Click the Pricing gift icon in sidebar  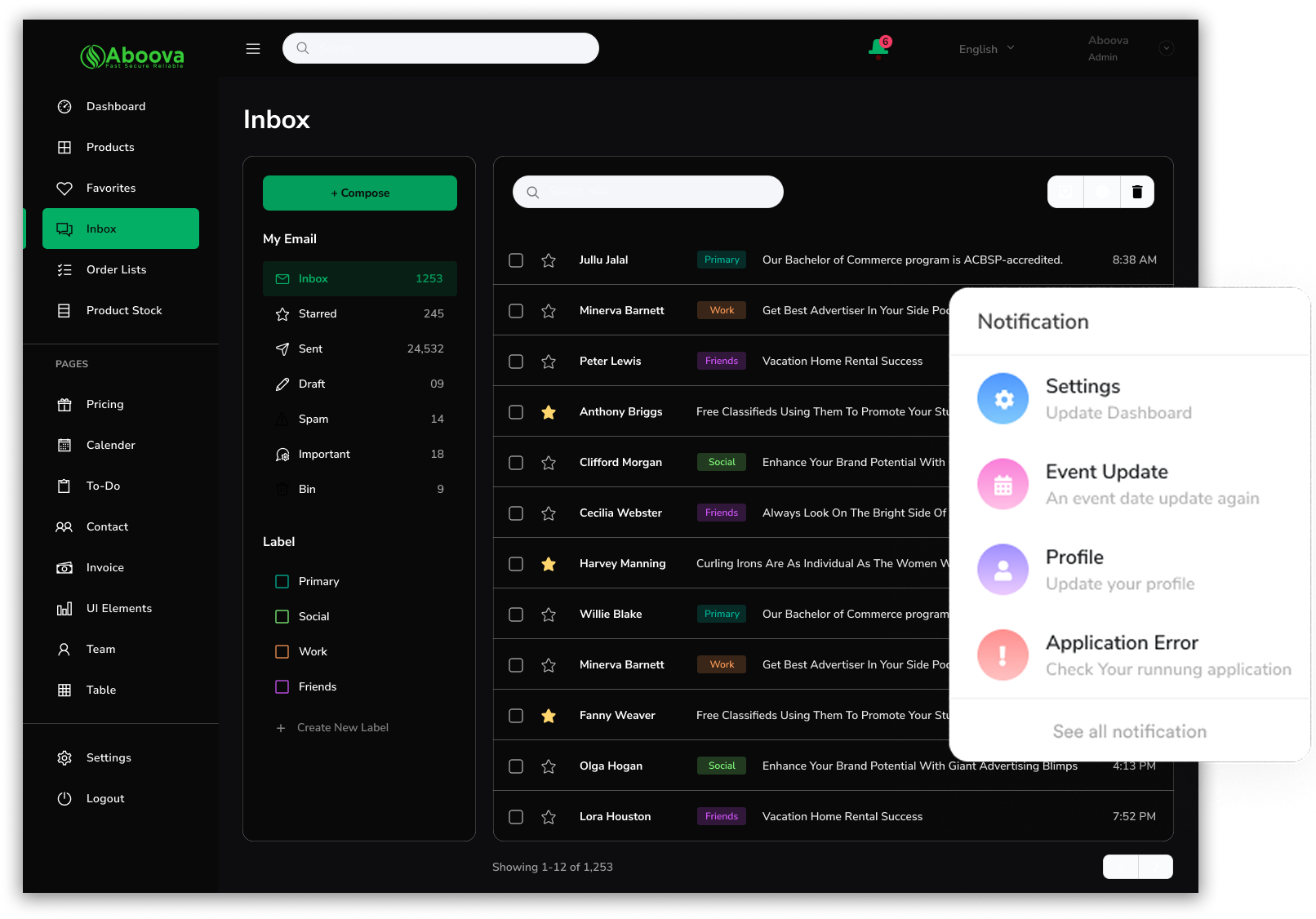64,404
